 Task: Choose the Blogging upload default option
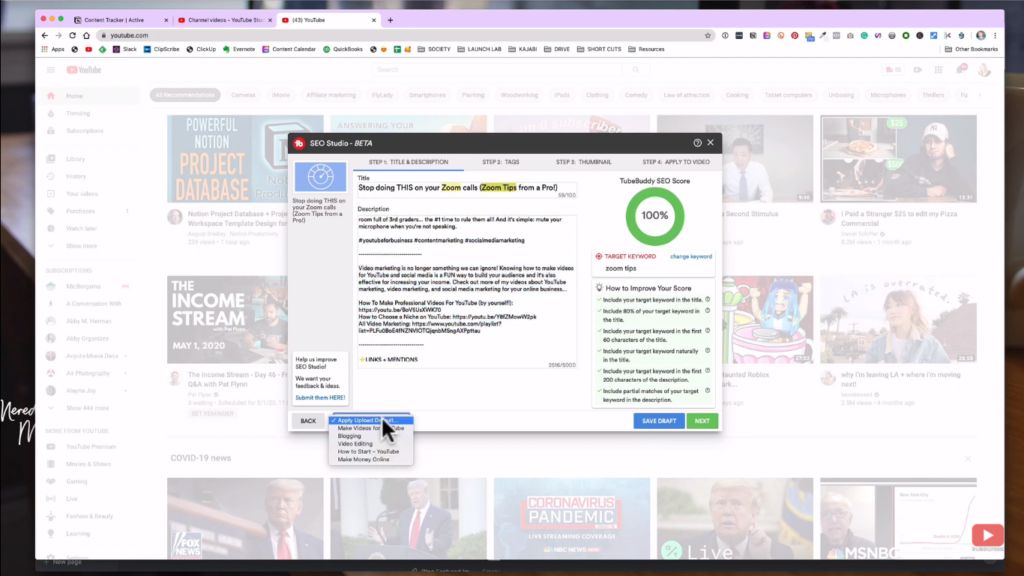(372, 436)
